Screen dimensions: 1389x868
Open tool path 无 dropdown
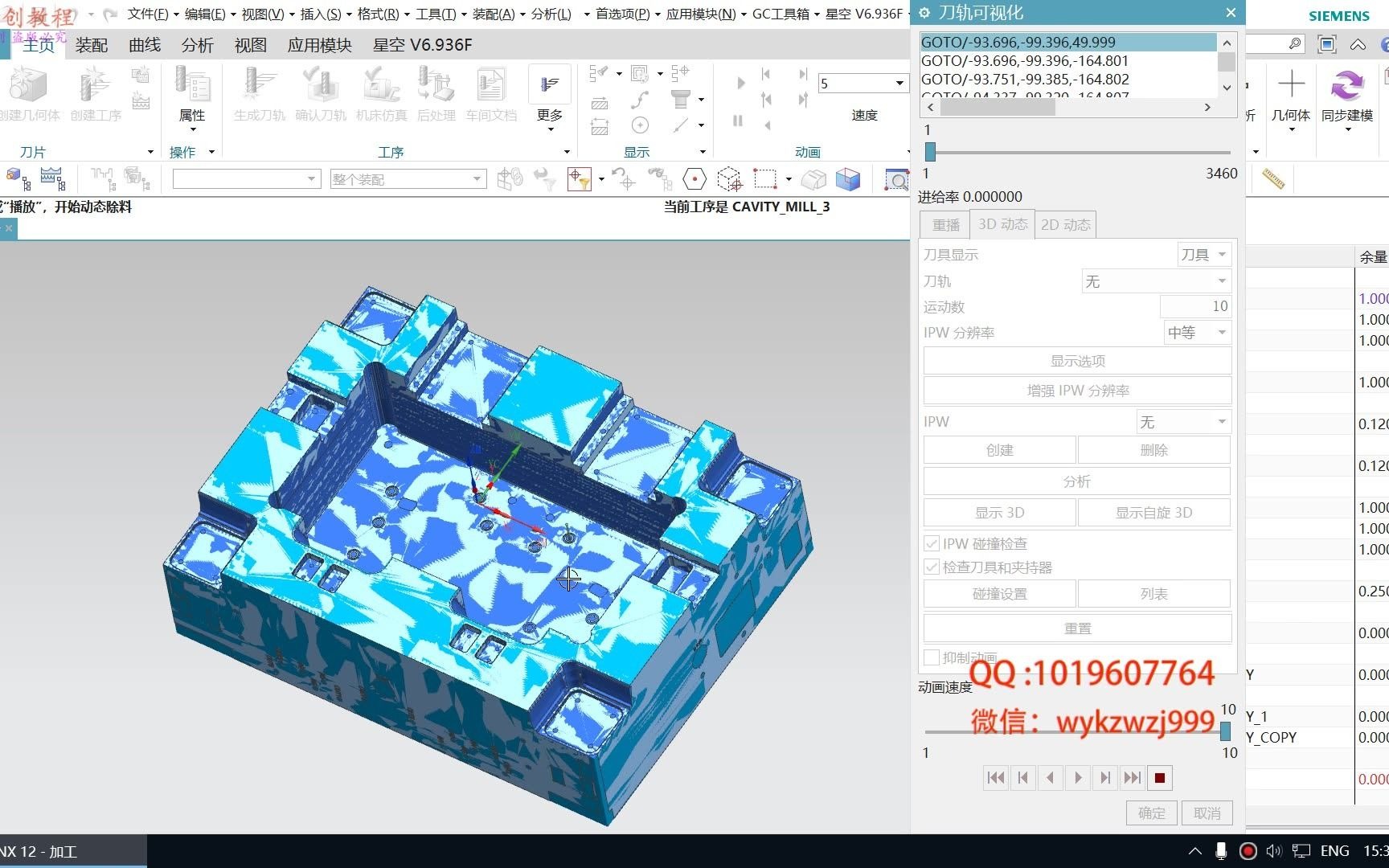[x=1156, y=281]
